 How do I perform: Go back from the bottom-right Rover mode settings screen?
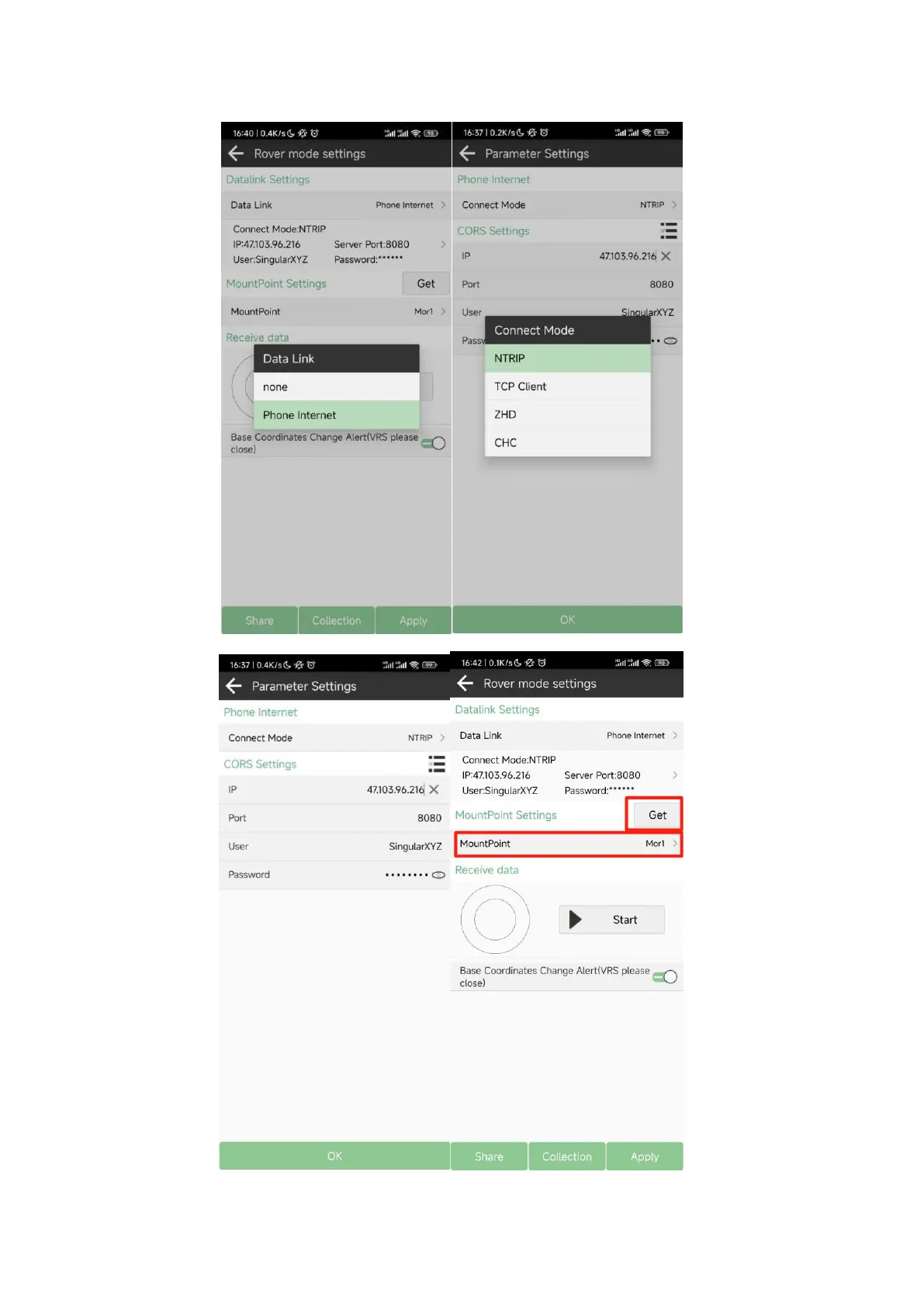[x=465, y=683]
